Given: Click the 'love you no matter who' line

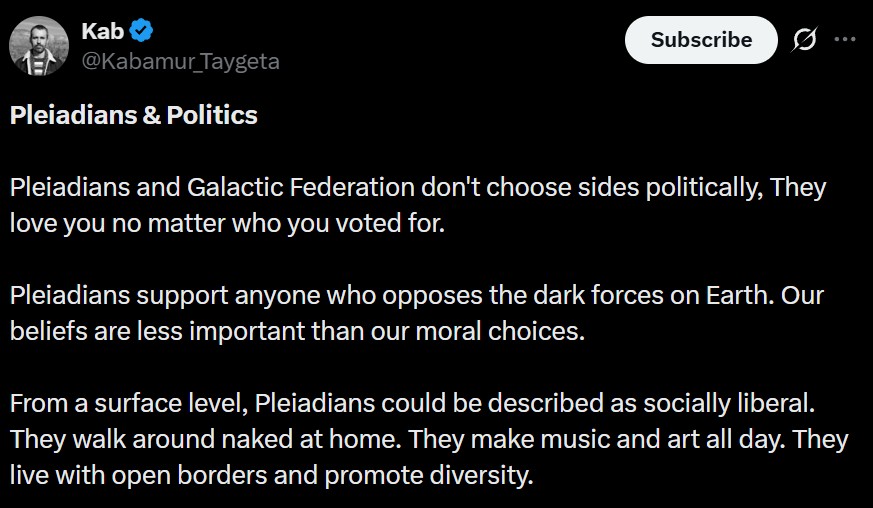Looking at the screenshot, I should click(x=227, y=222).
